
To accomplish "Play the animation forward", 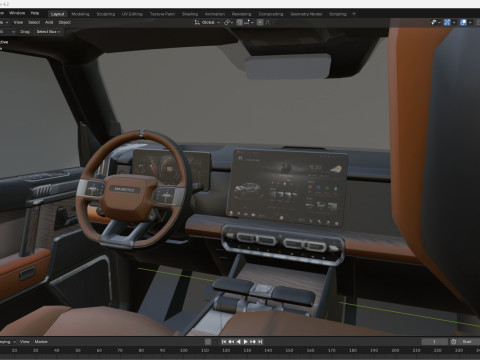I will [246, 342].
